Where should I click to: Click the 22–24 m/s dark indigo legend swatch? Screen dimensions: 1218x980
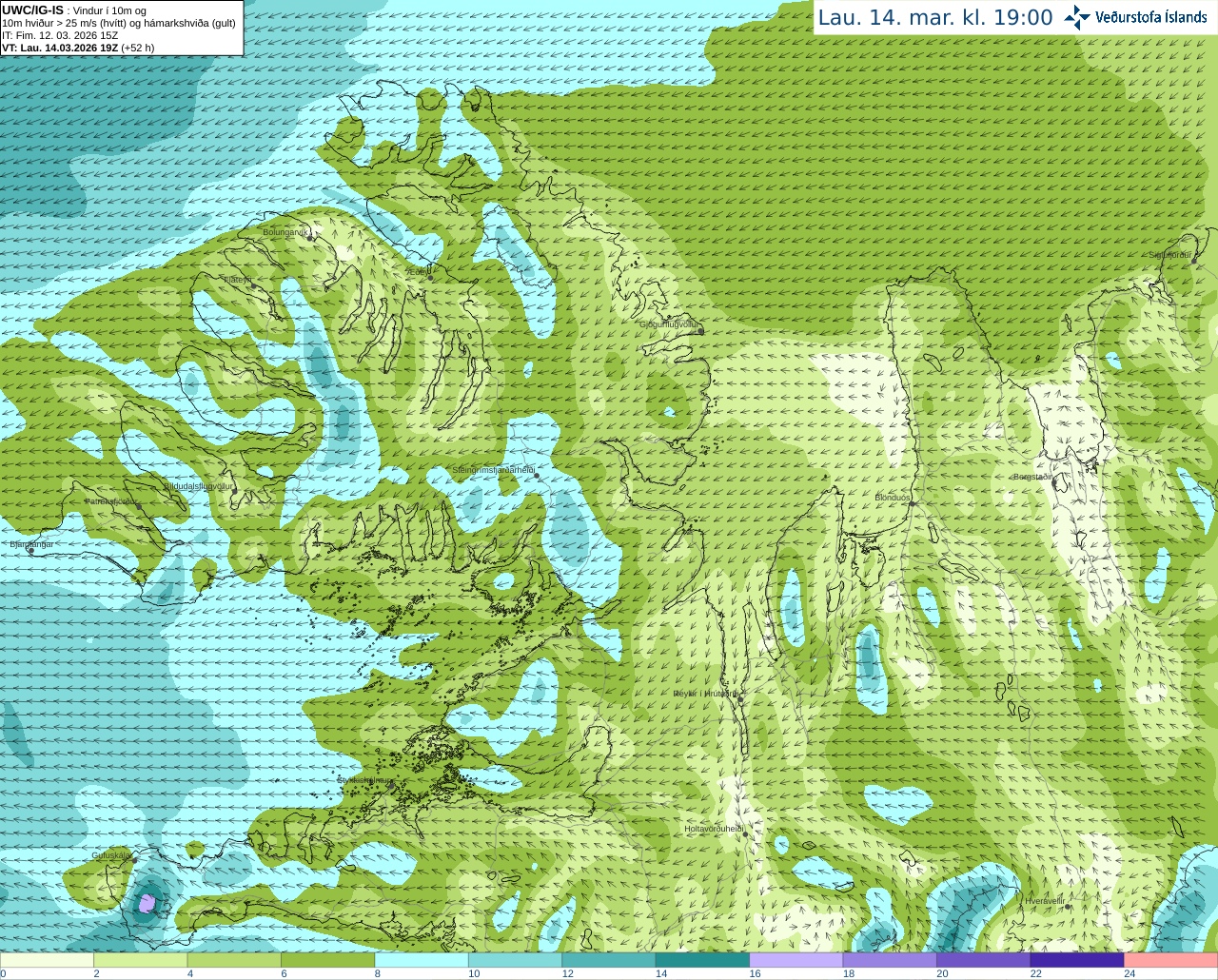click(x=1077, y=960)
